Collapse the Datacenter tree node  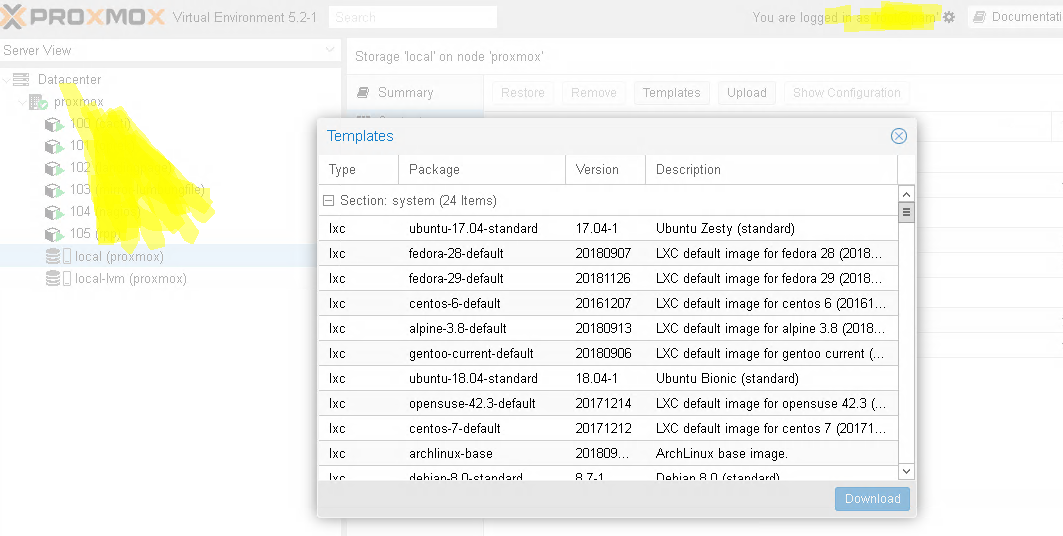click(x=7, y=80)
